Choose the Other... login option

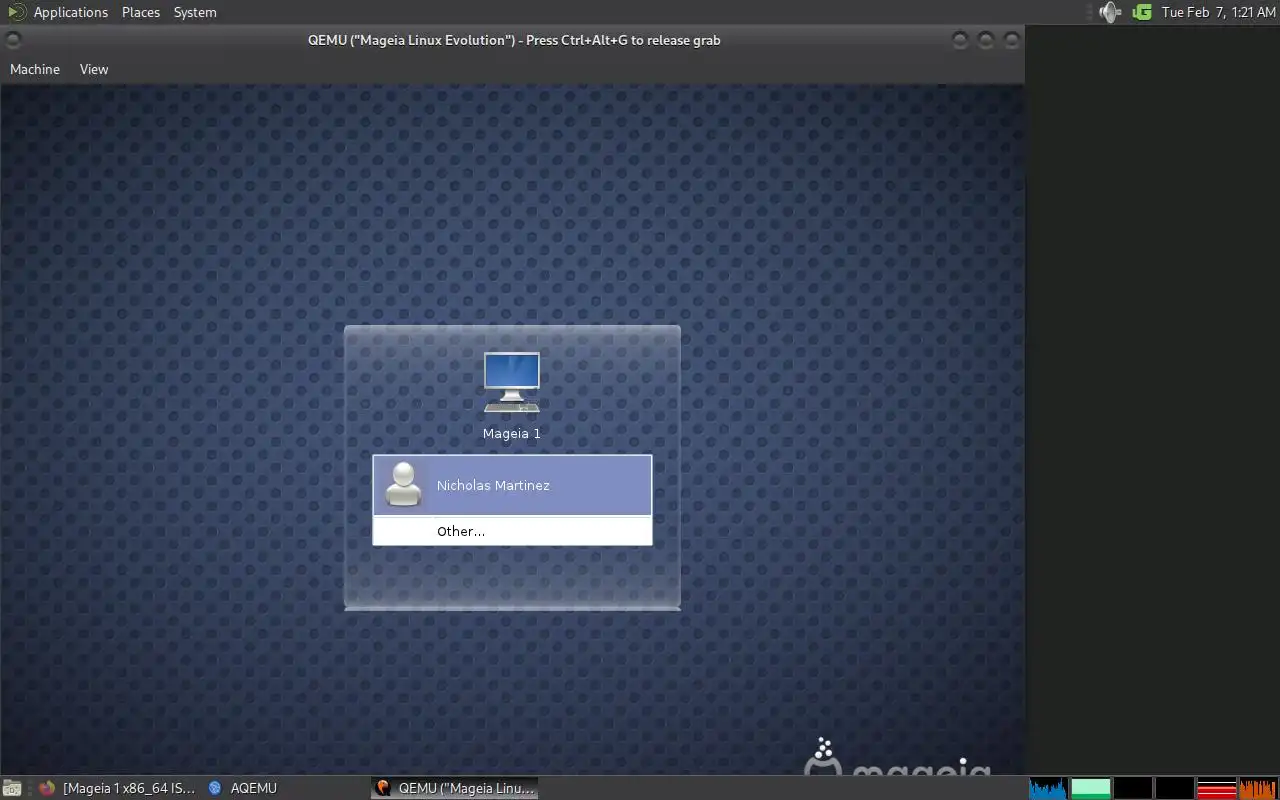(x=512, y=531)
